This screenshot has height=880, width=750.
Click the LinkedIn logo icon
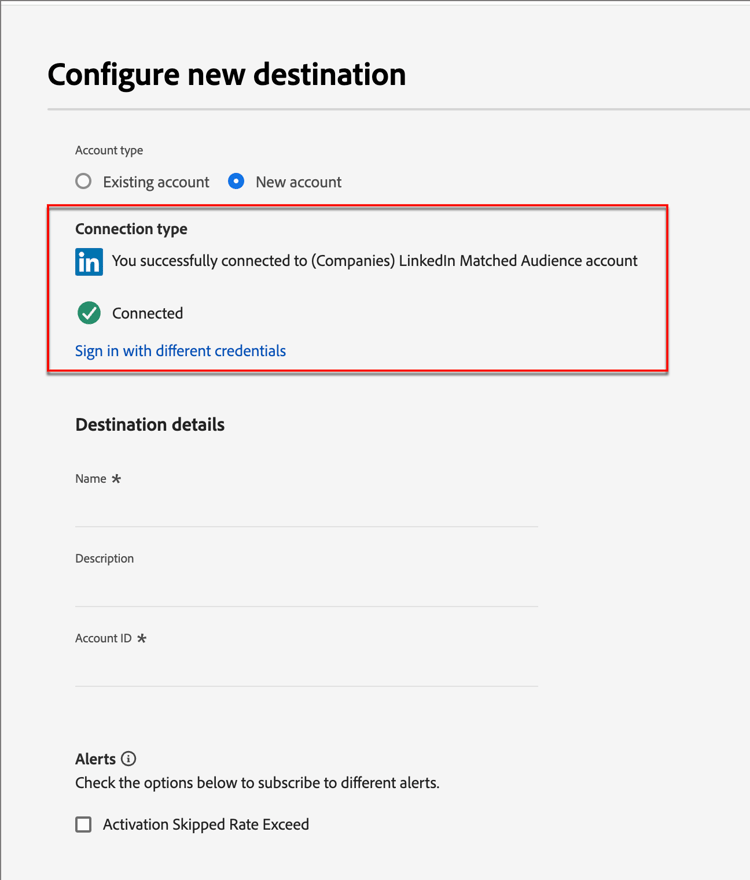[x=88, y=261]
